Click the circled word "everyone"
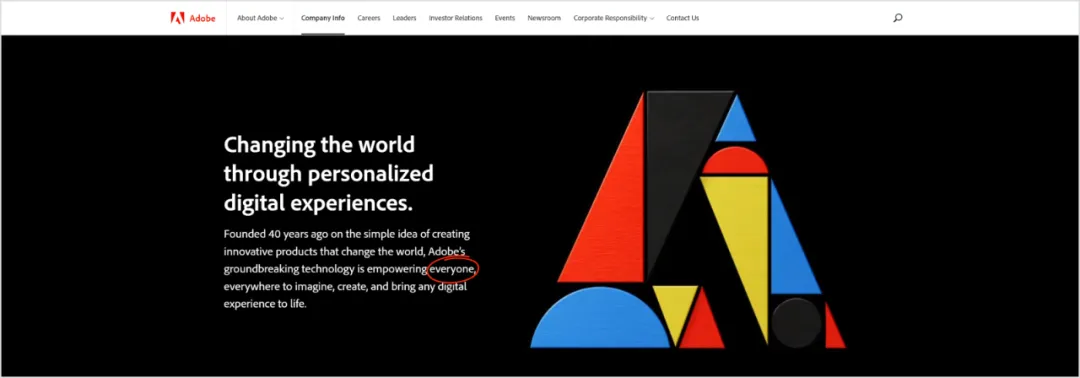 click(452, 269)
